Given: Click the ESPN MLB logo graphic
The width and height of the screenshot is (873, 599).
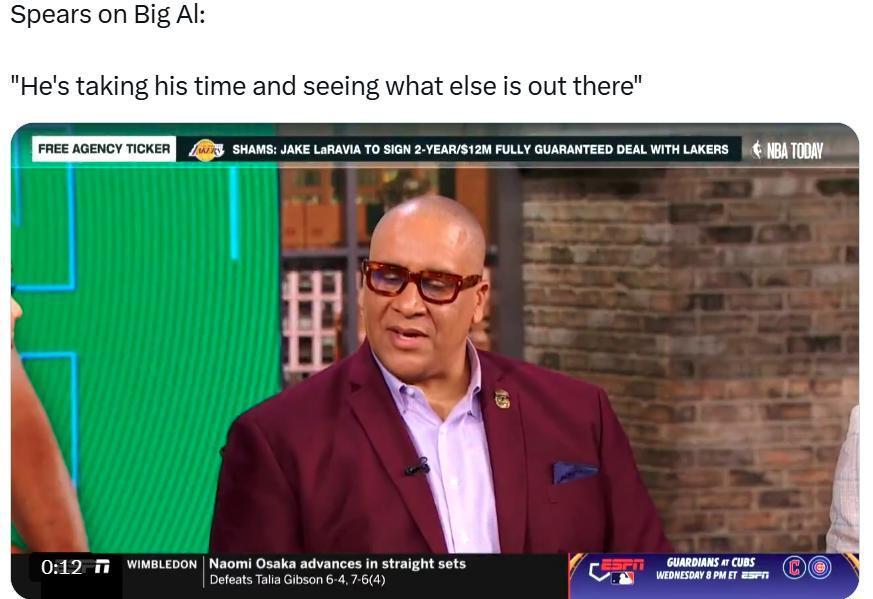Looking at the screenshot, I should pyautogui.click(x=617, y=571).
